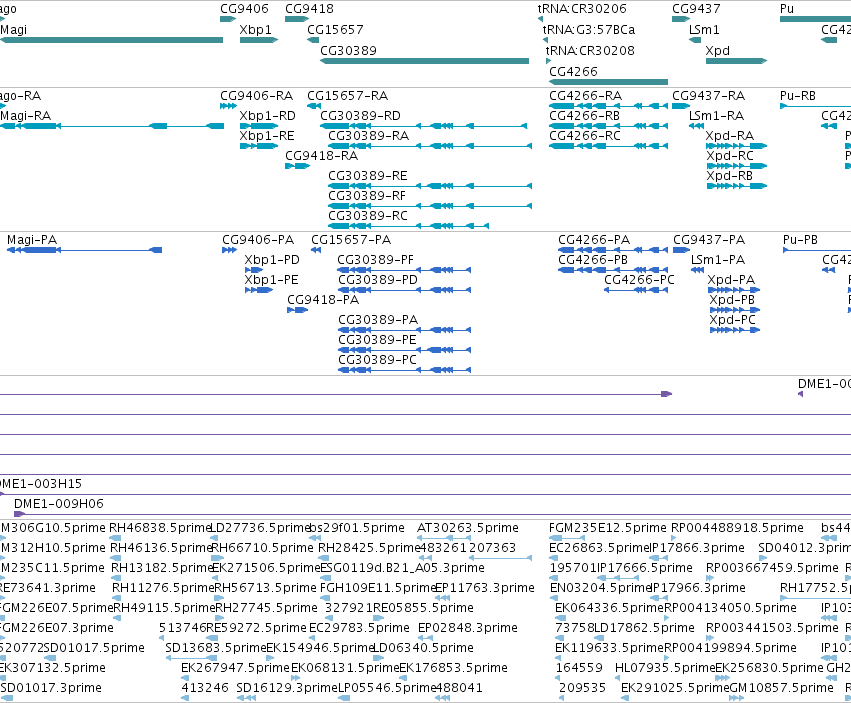851x703 pixels.
Task: Select the LSm1 gene label
Action: tap(704, 29)
